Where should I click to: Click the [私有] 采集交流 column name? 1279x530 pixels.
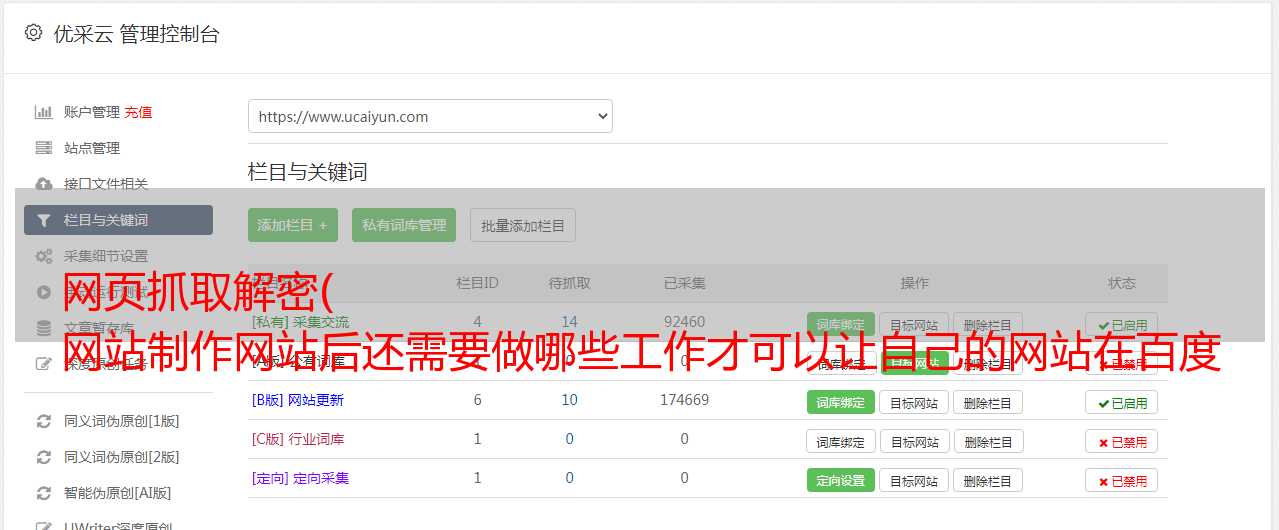300,322
